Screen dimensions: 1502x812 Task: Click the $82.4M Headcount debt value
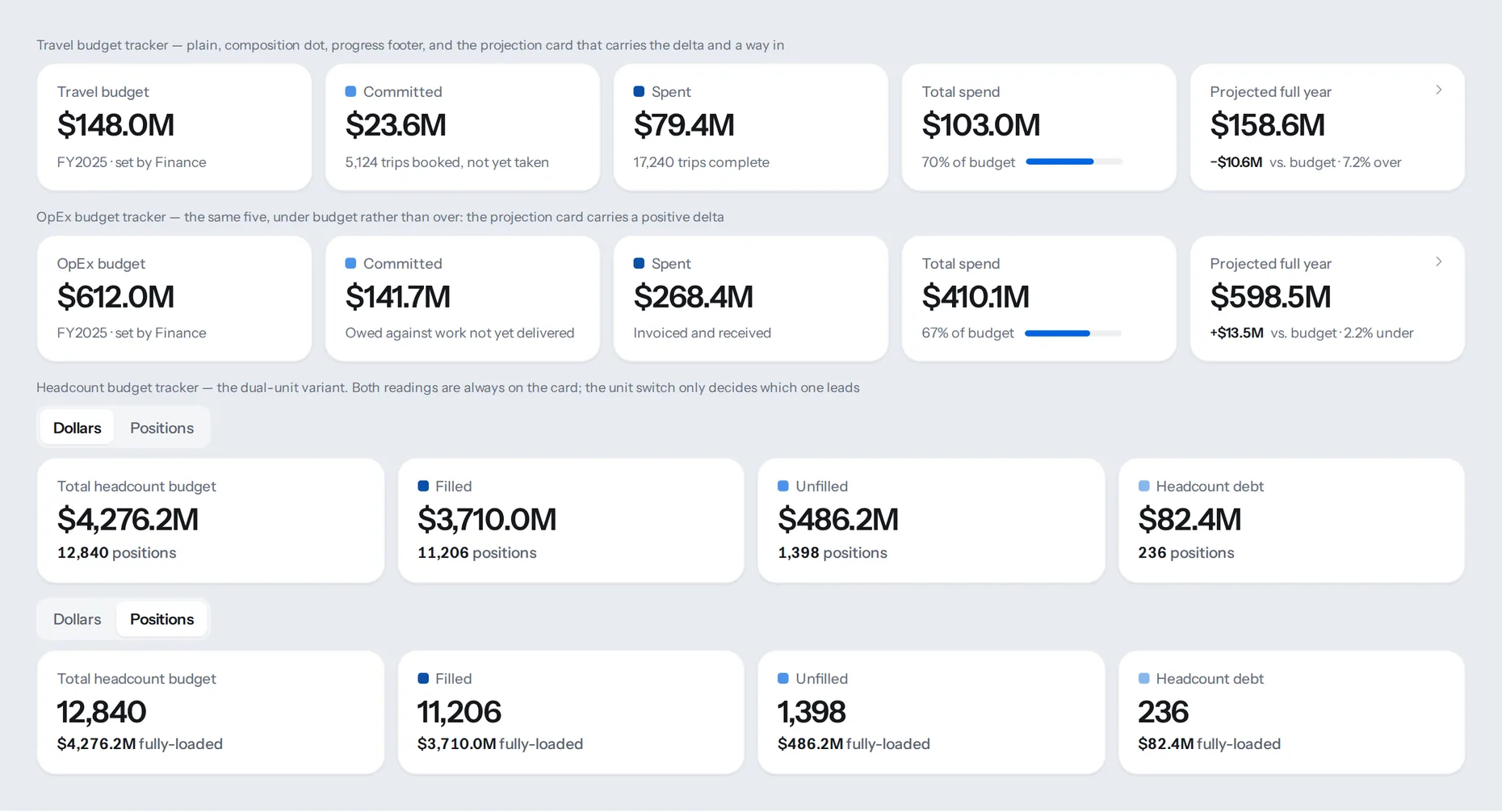tap(1189, 519)
